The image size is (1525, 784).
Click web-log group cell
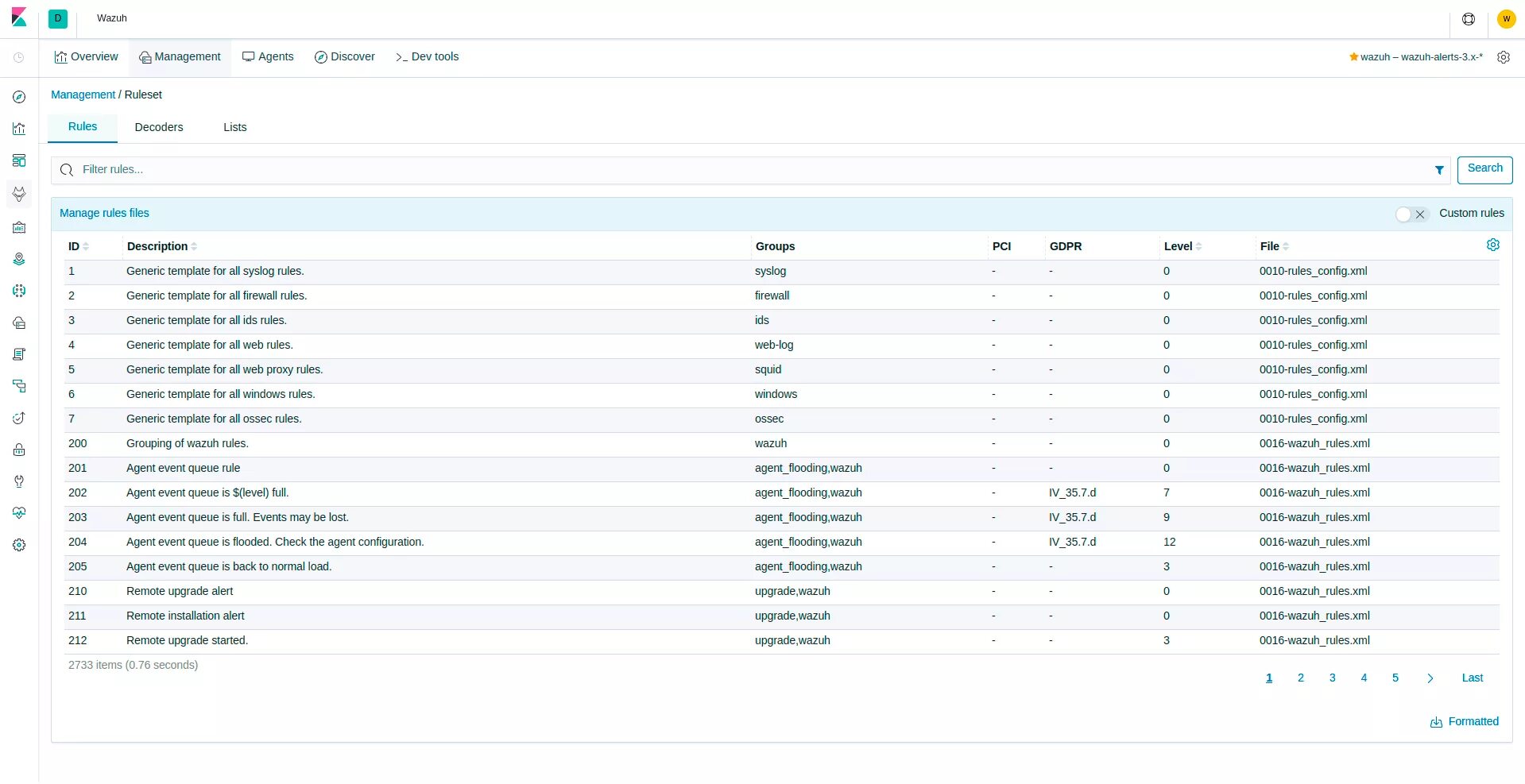[x=774, y=346]
